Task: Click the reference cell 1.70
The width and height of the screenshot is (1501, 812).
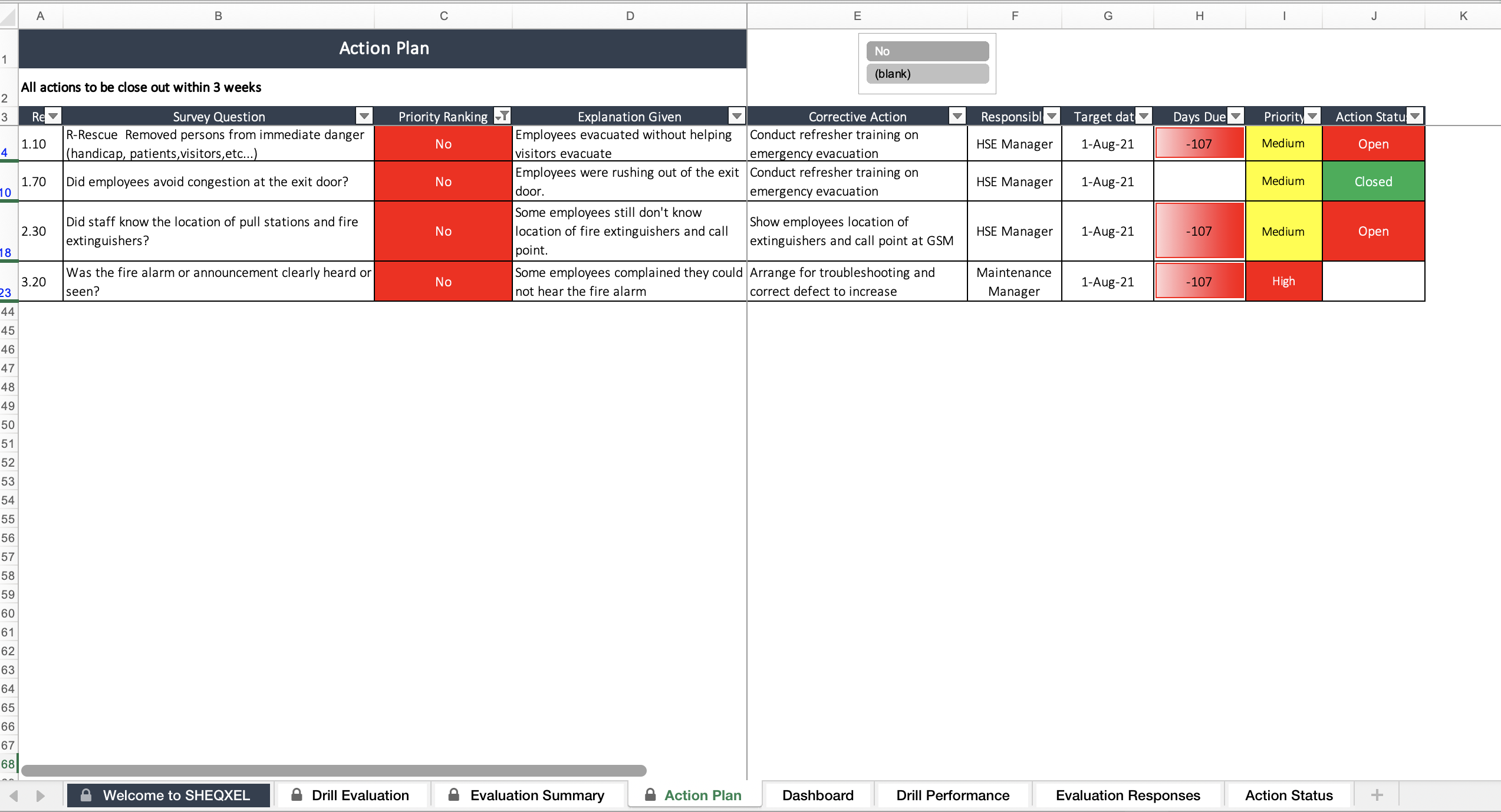Action: [x=41, y=181]
